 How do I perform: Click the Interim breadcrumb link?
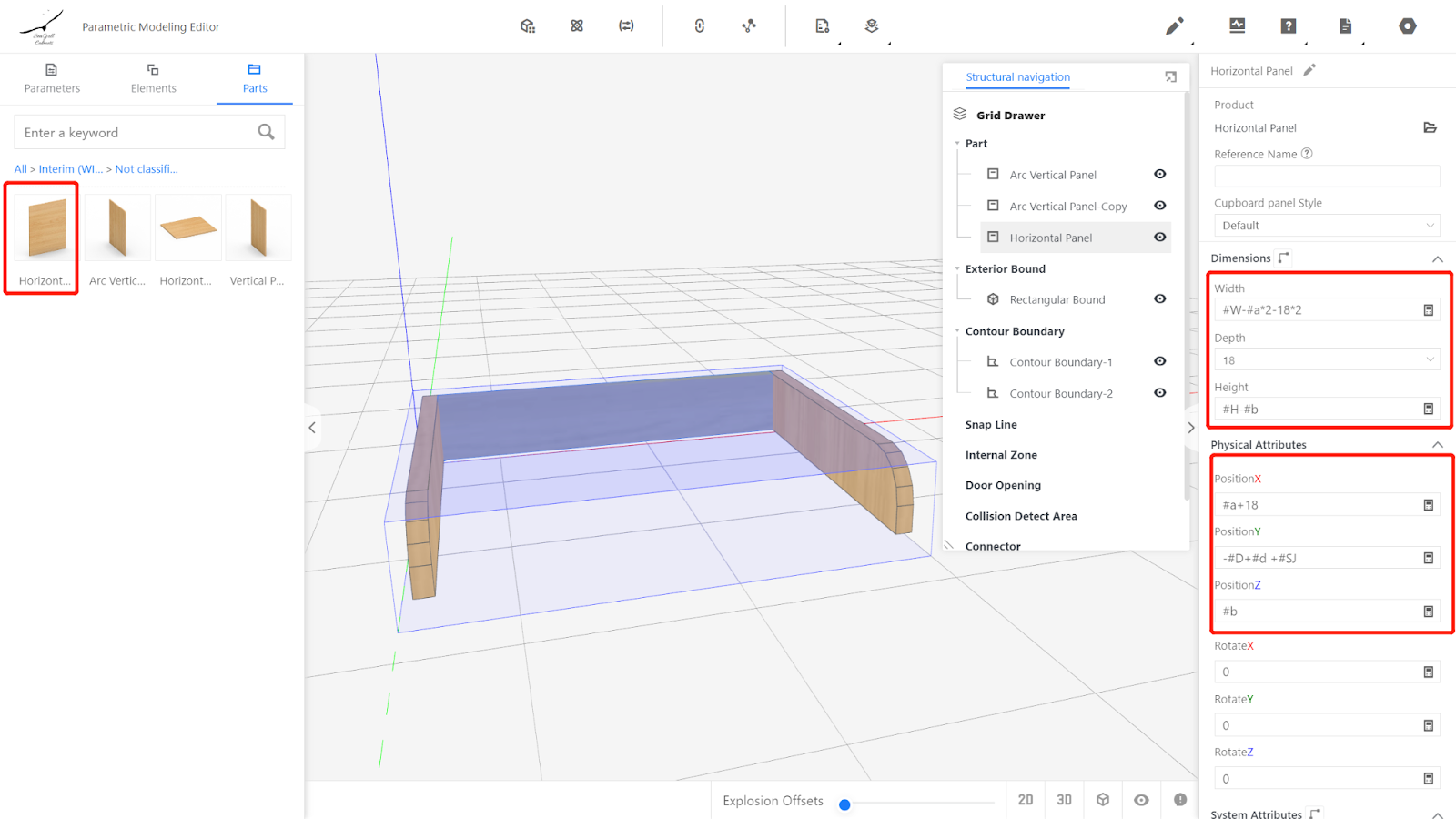[70, 169]
